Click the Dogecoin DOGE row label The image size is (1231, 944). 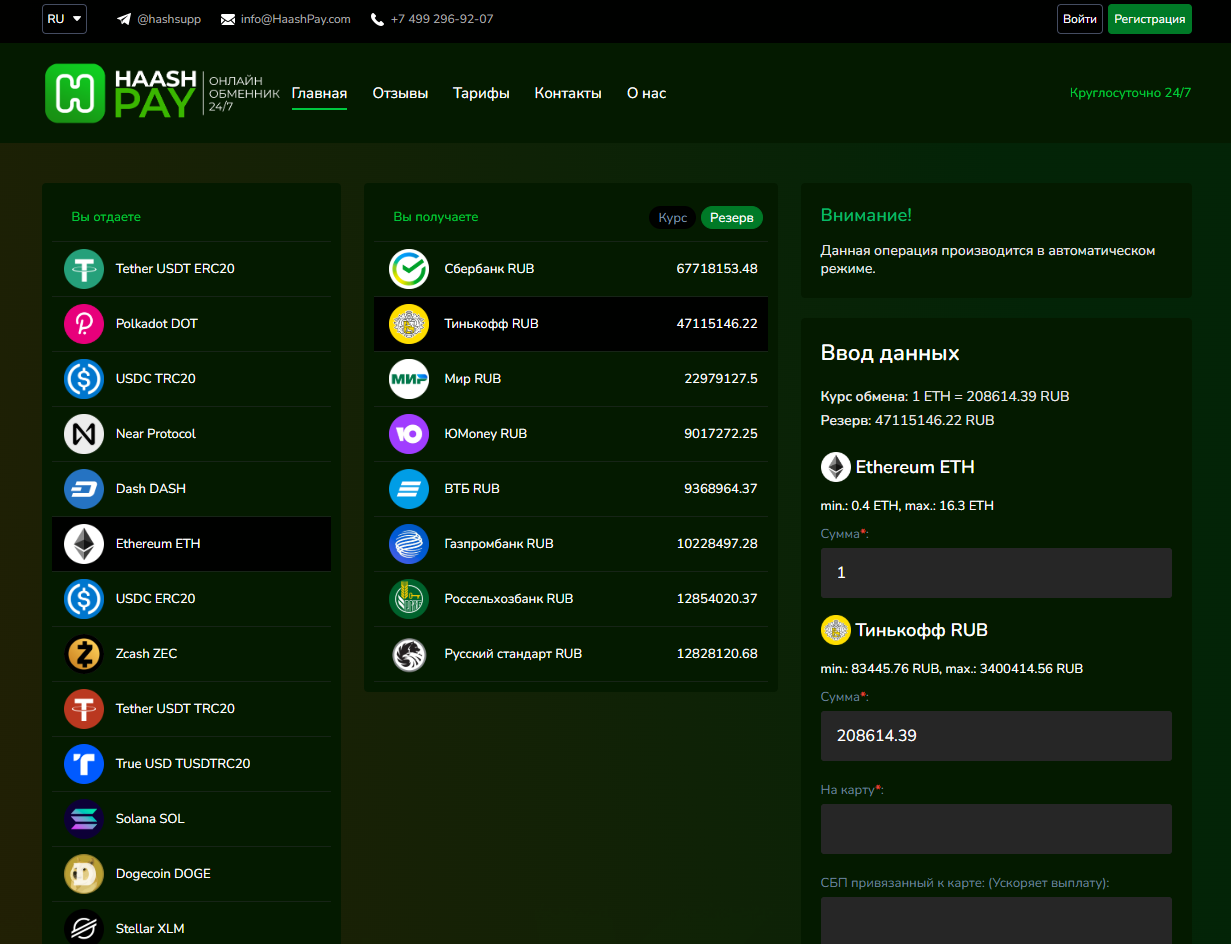(x=163, y=874)
